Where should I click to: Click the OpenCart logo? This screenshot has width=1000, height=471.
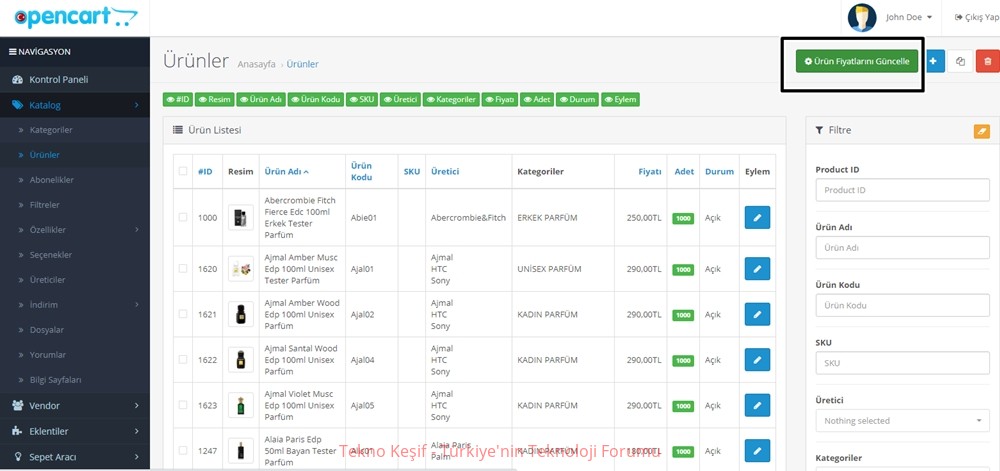coord(76,17)
